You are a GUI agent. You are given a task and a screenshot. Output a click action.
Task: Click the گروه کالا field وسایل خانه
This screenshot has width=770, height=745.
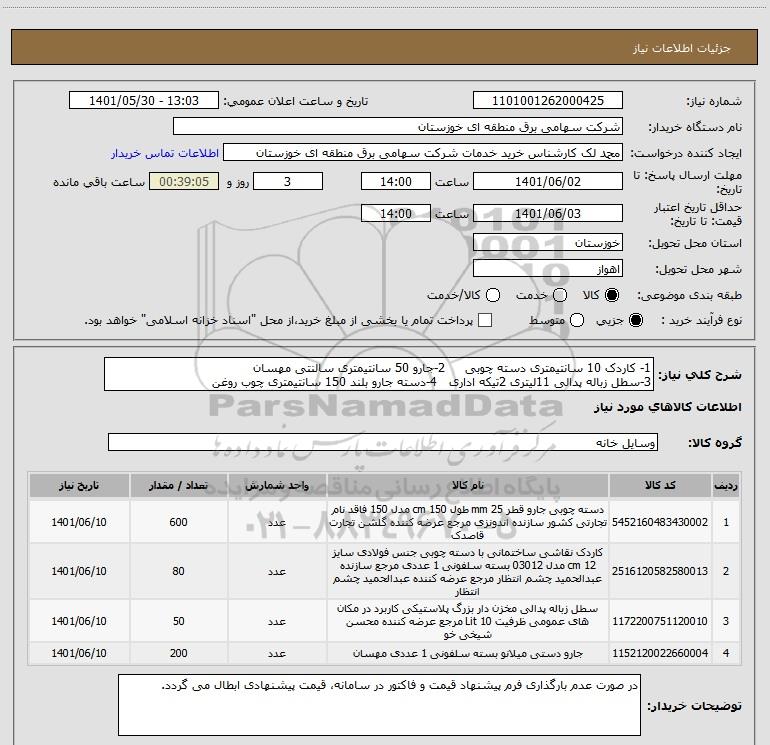point(381,442)
